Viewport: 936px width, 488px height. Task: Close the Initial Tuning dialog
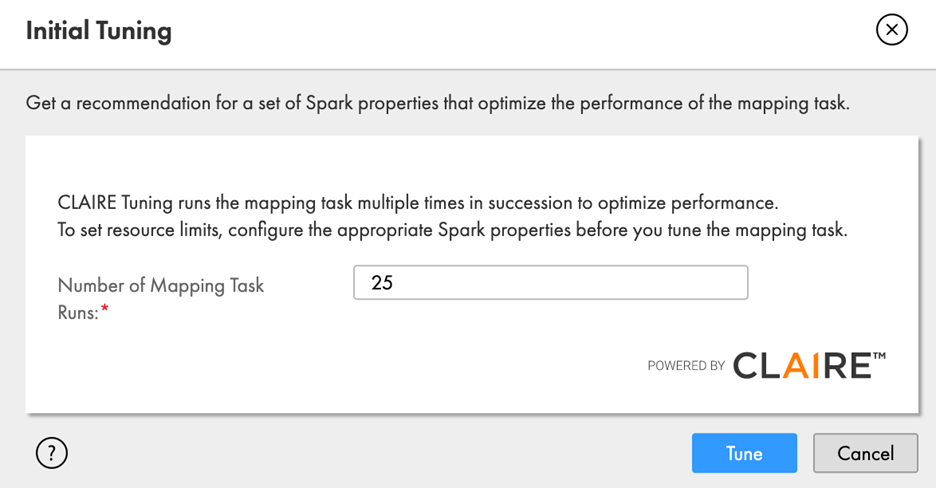(x=891, y=30)
